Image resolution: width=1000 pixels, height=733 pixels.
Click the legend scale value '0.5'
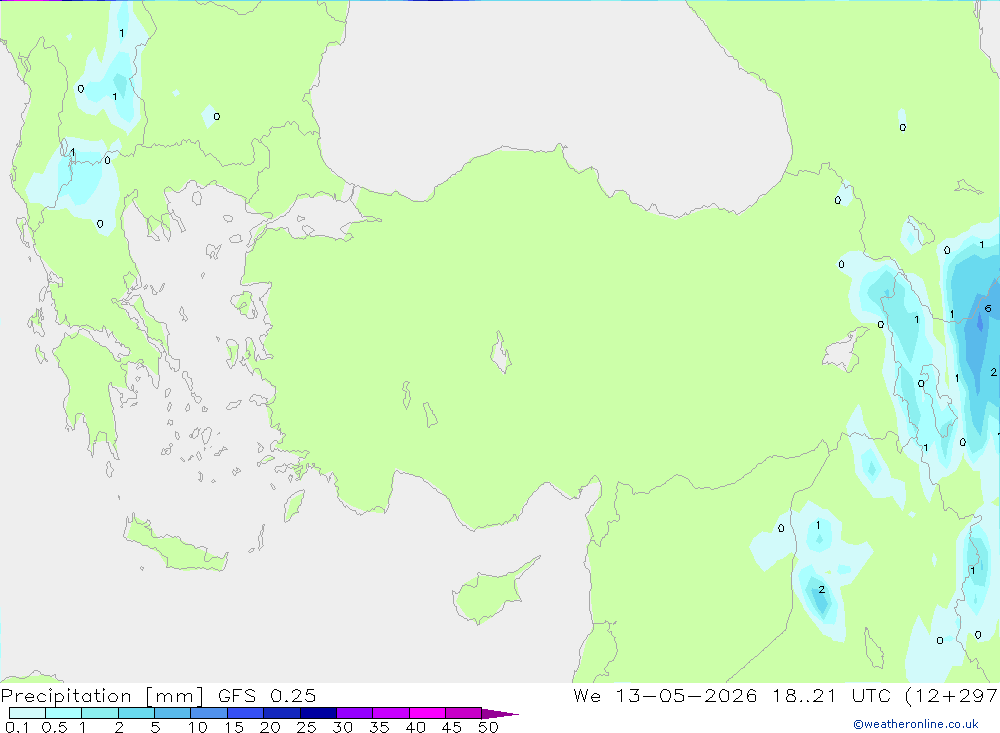pos(54,727)
